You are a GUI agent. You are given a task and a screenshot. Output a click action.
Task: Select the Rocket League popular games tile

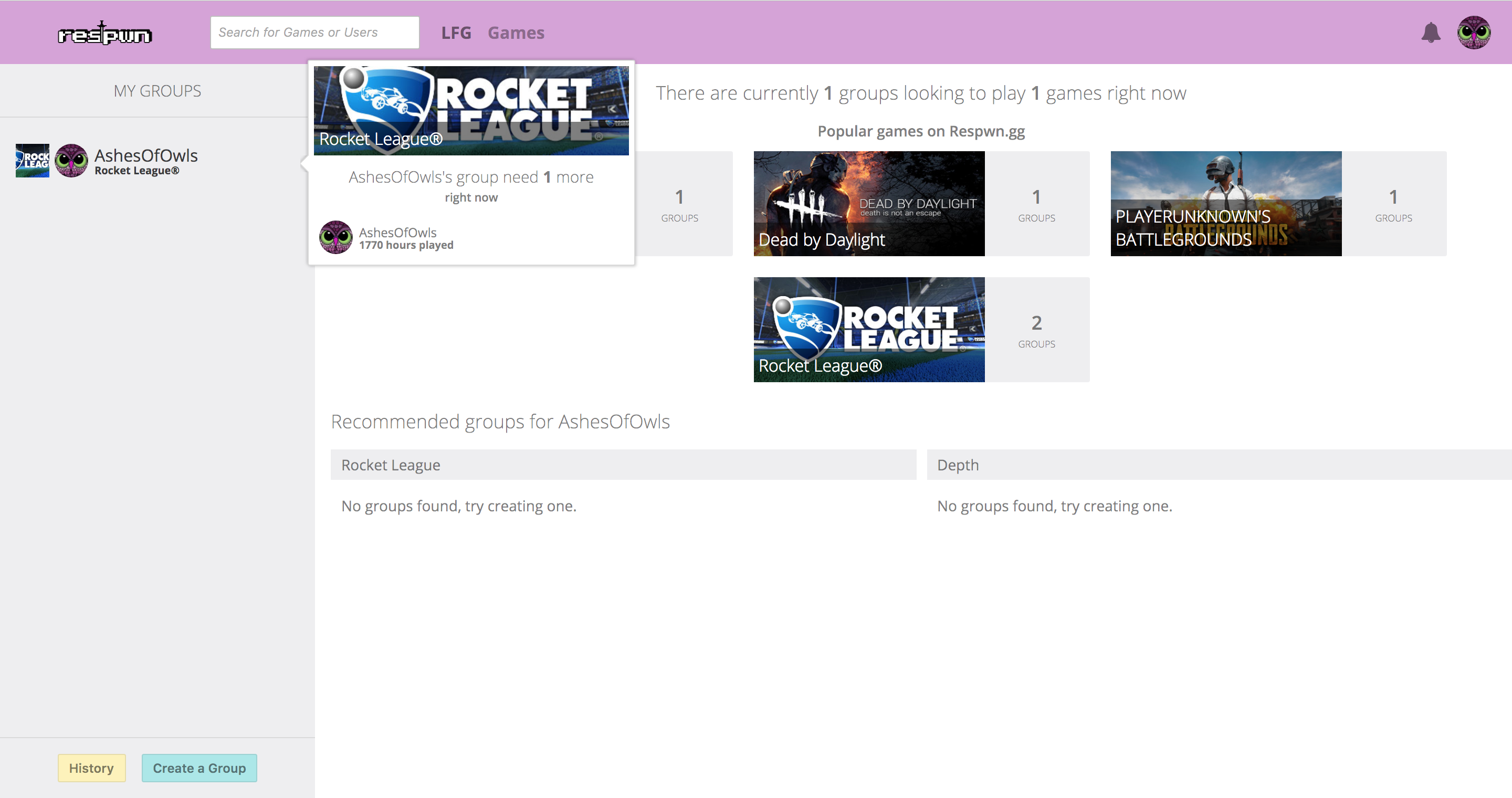tap(869, 329)
